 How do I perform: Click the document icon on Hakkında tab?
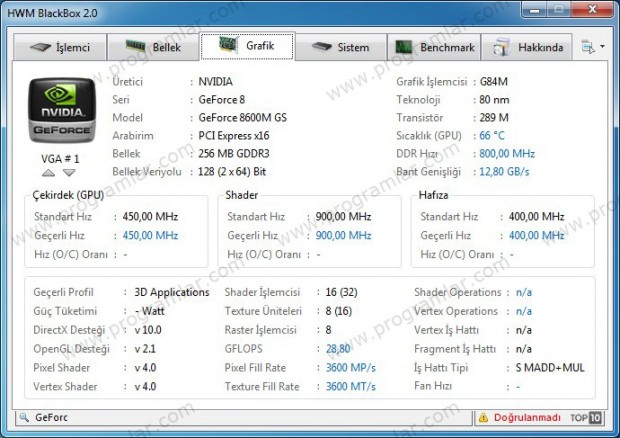pos(501,47)
